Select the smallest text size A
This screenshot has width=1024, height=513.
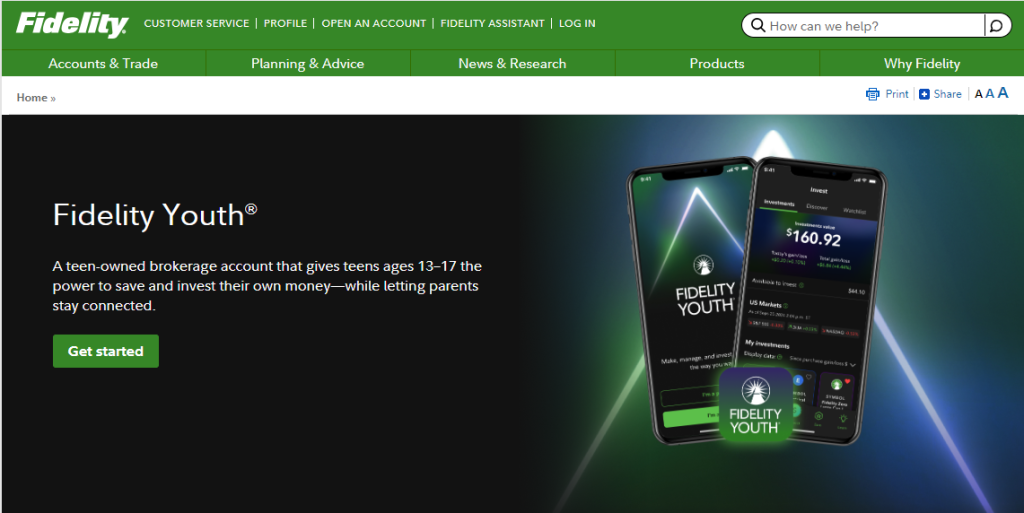(978, 95)
